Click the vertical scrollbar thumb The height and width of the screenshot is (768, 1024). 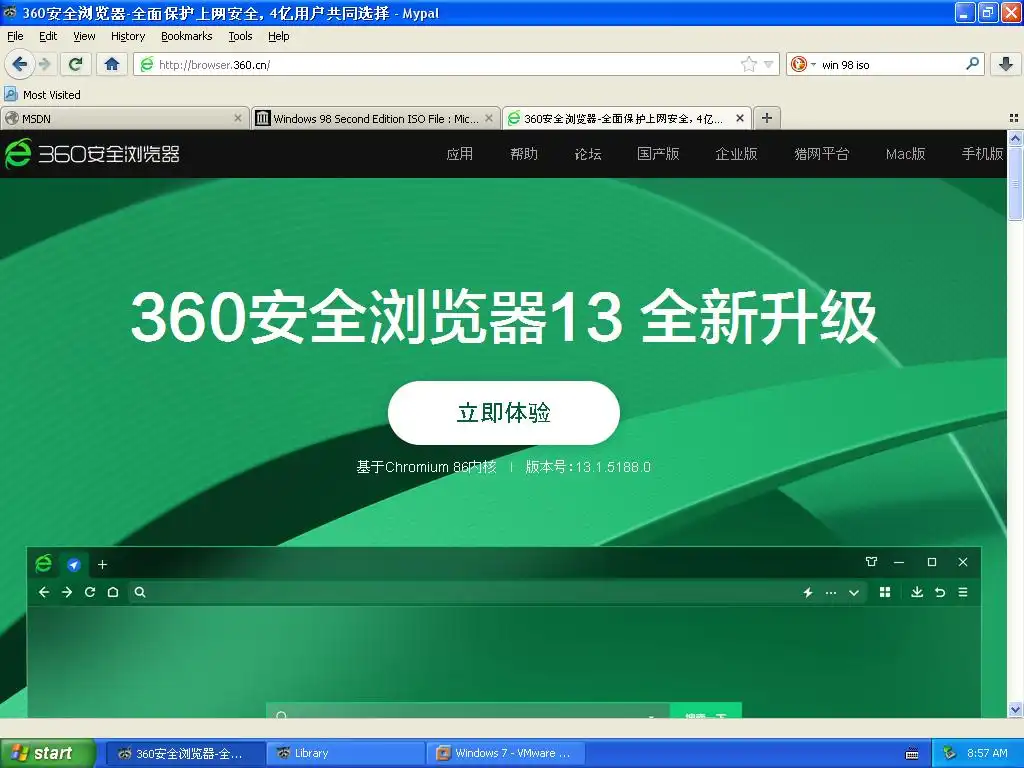point(1015,184)
